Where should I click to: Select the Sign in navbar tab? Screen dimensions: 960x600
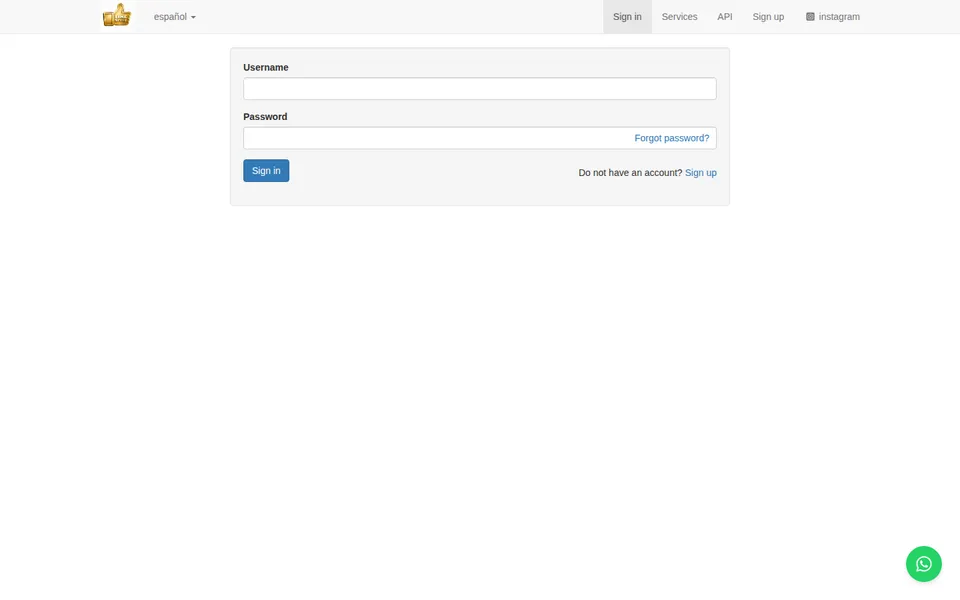(627, 17)
